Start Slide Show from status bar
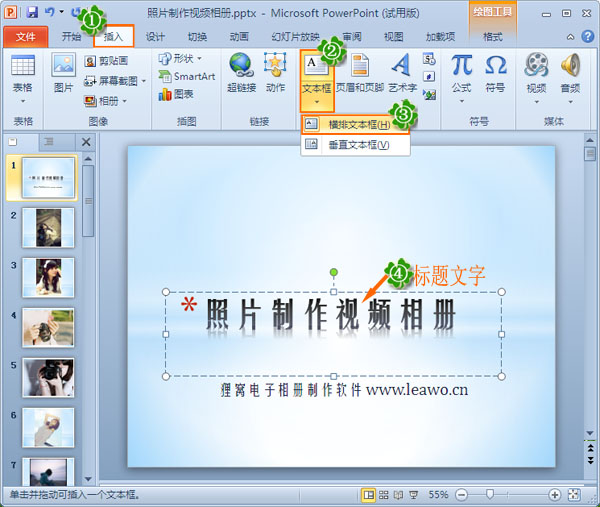Image resolution: width=600 pixels, height=507 pixels. point(413,495)
